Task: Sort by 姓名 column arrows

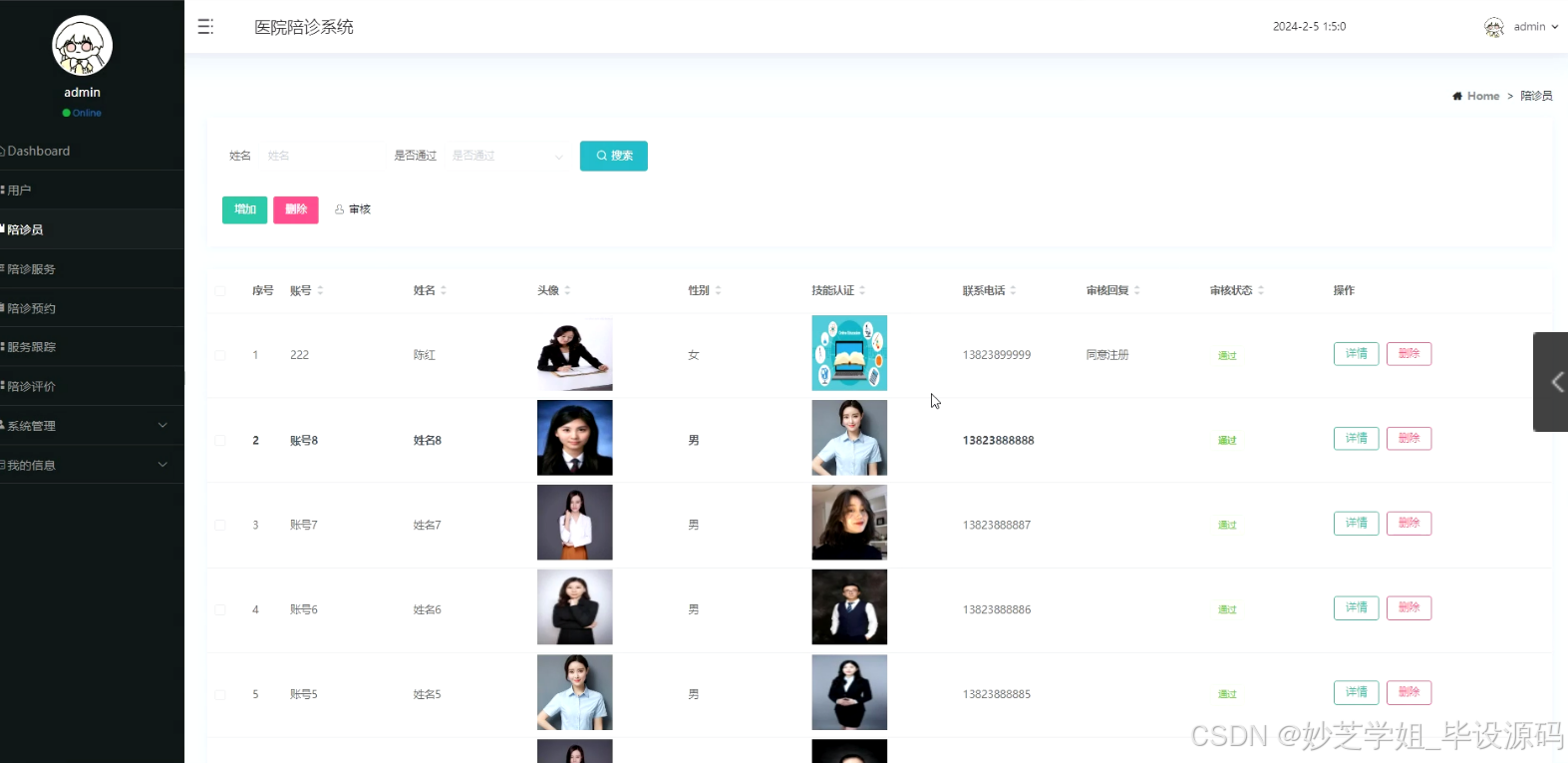Action: click(x=444, y=290)
